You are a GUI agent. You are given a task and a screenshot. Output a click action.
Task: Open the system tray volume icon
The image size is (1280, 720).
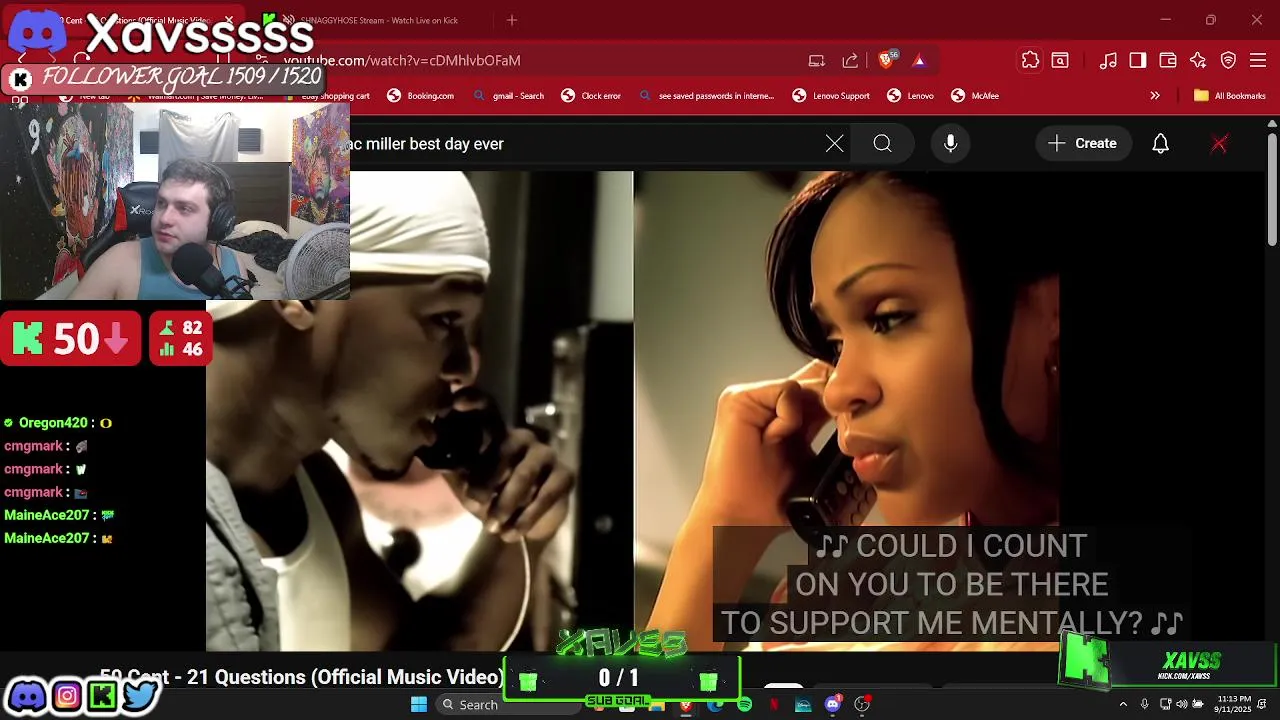coord(1182,704)
